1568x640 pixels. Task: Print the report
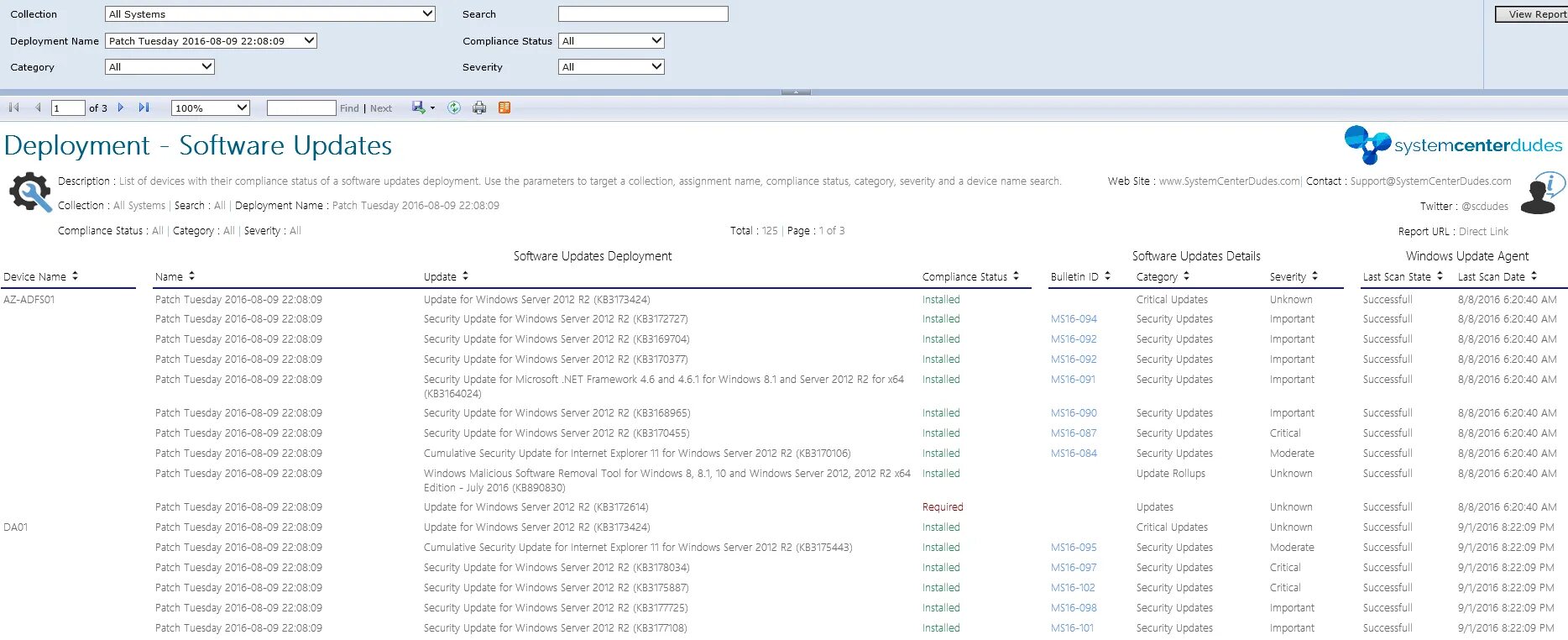(x=479, y=108)
